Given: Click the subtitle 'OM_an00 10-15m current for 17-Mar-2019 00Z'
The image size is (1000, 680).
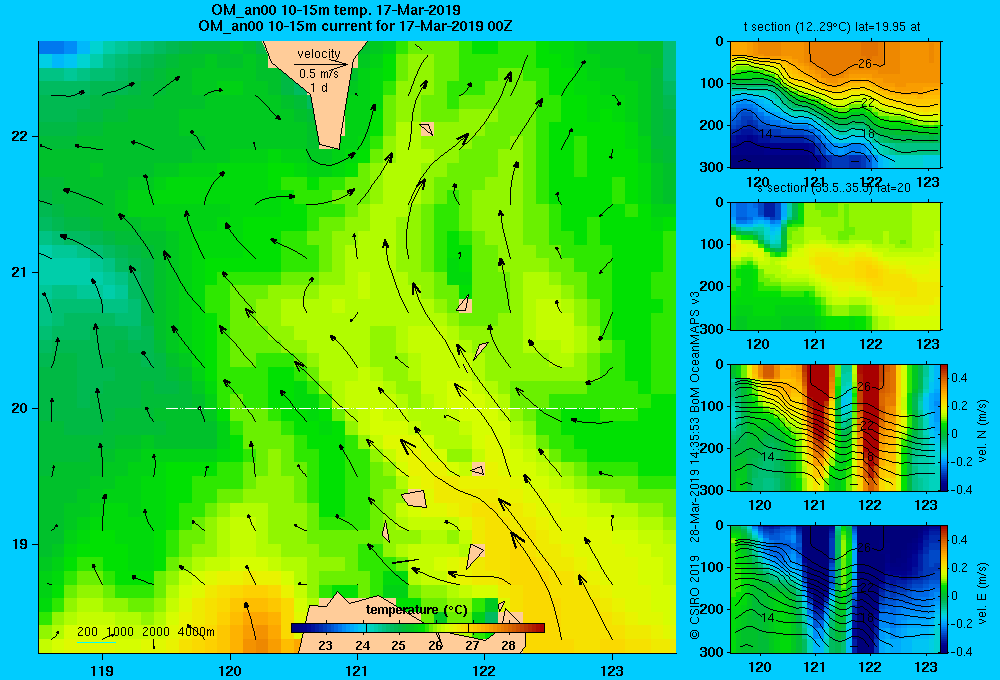Looking at the screenshot, I should click(x=355, y=26).
